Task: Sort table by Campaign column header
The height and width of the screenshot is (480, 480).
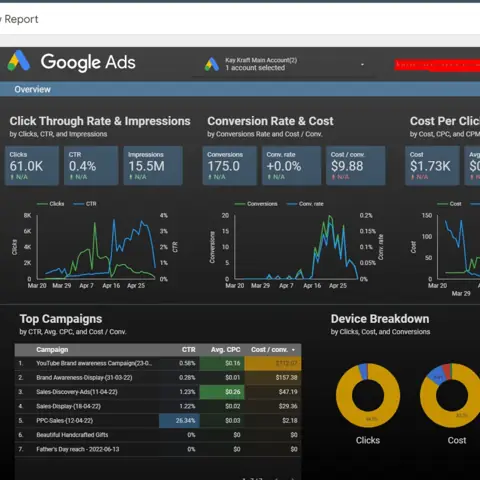Action: 52,350
